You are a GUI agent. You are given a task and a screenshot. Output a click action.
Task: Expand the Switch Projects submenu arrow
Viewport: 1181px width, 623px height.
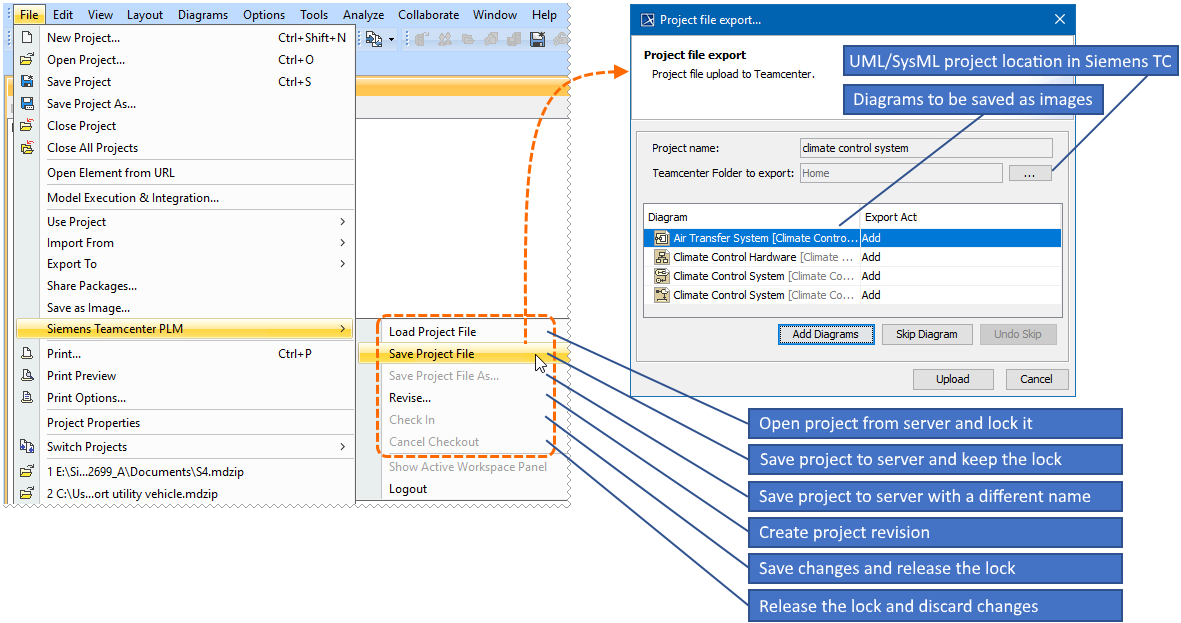point(343,446)
